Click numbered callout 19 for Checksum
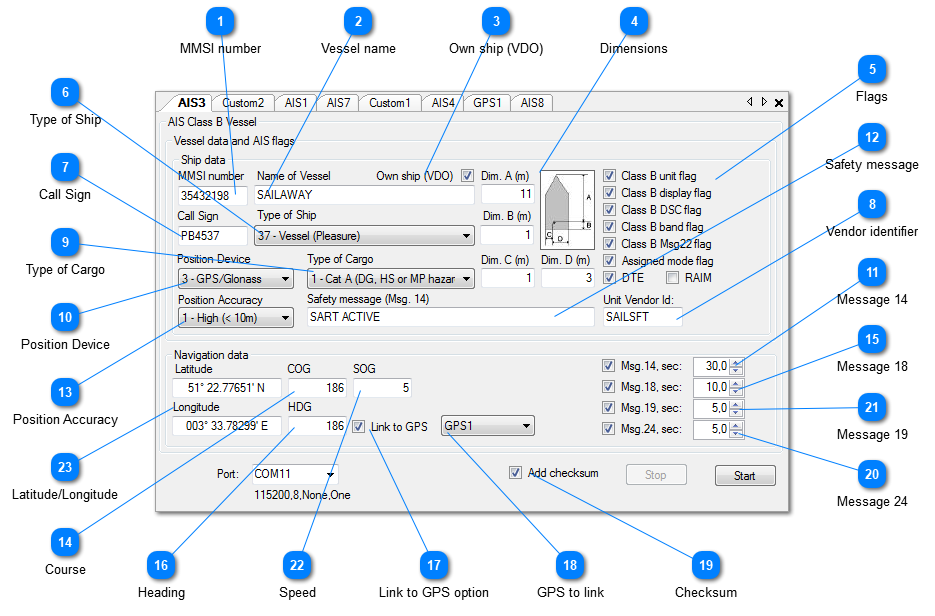Viewport: 935px width, 616px height. 706,565
